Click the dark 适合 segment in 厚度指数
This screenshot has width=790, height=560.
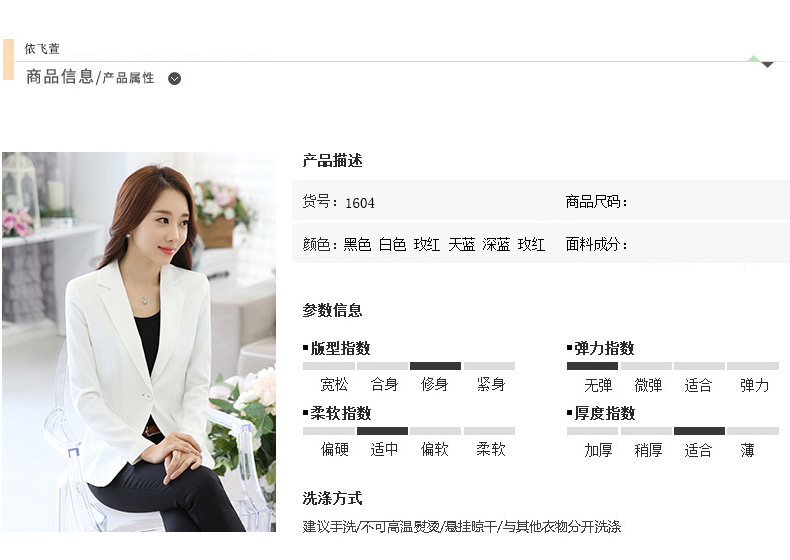click(699, 431)
